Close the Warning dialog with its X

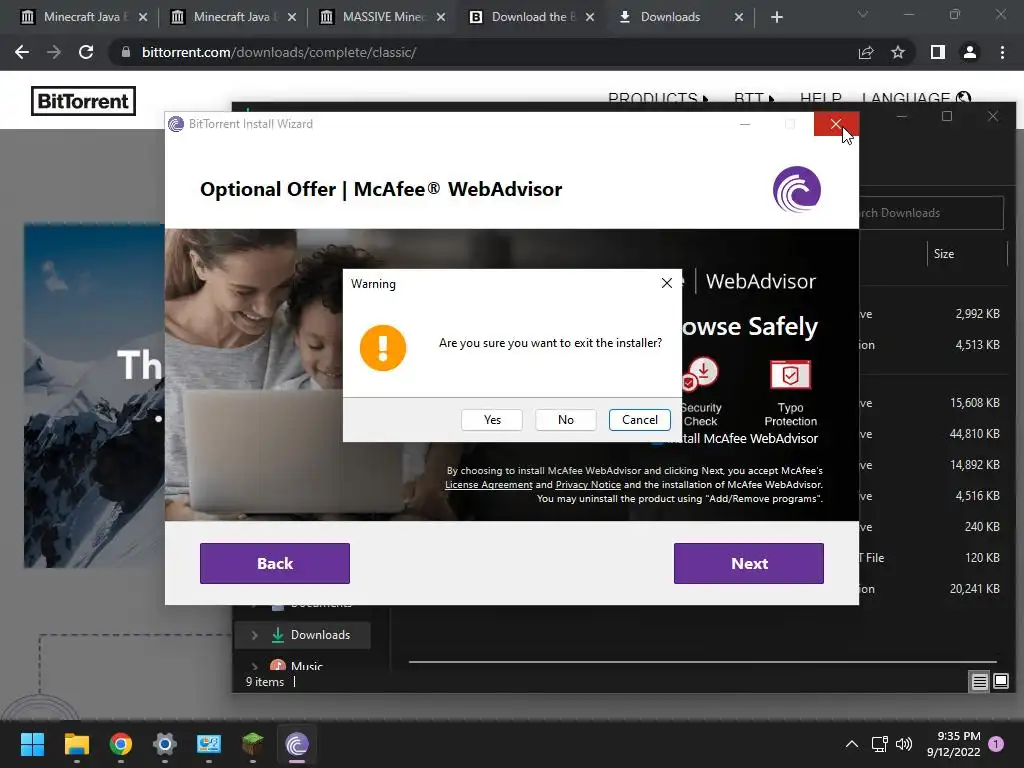tap(666, 283)
